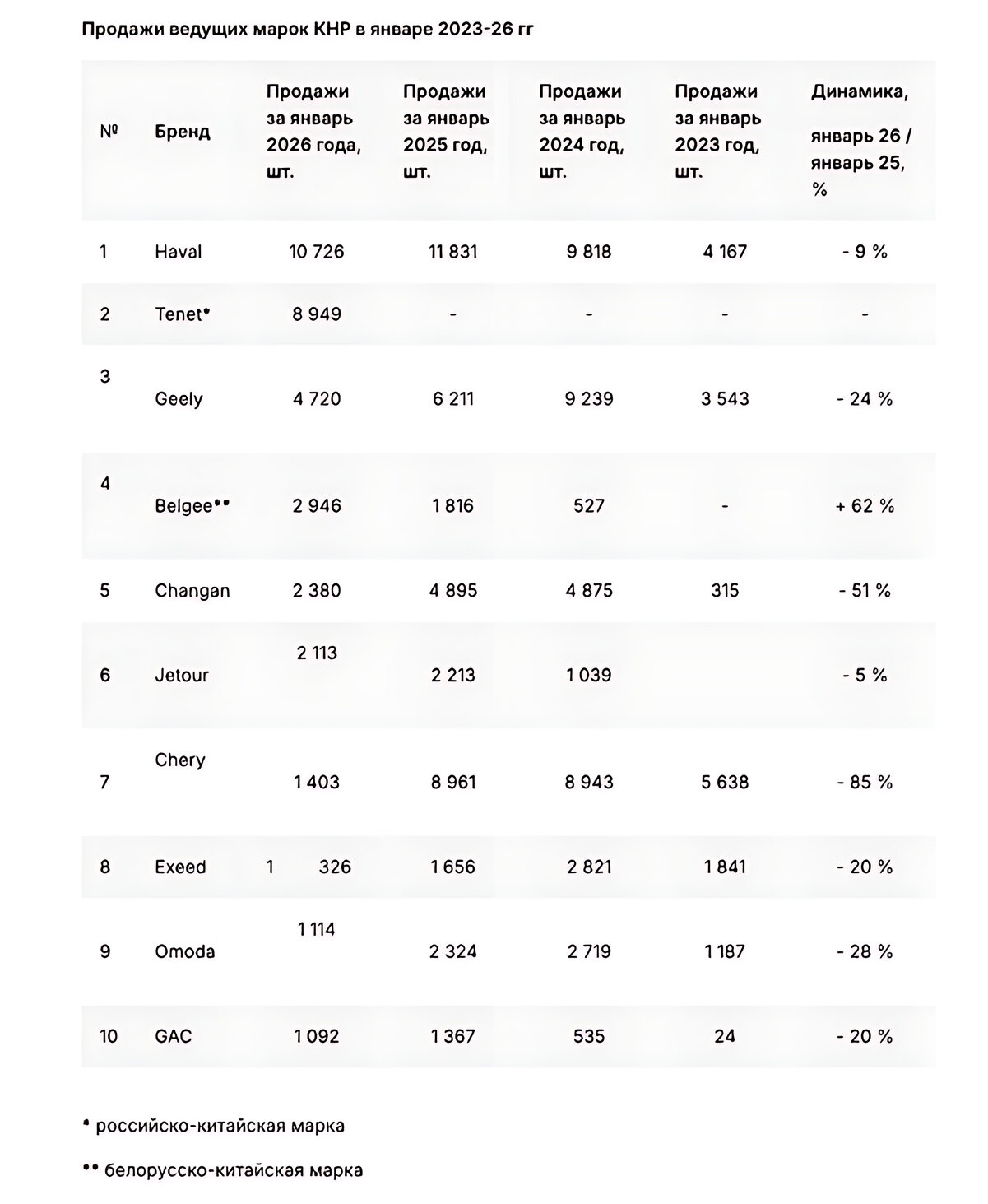
Task: Select the Haval brand cell
Action: 178,252
